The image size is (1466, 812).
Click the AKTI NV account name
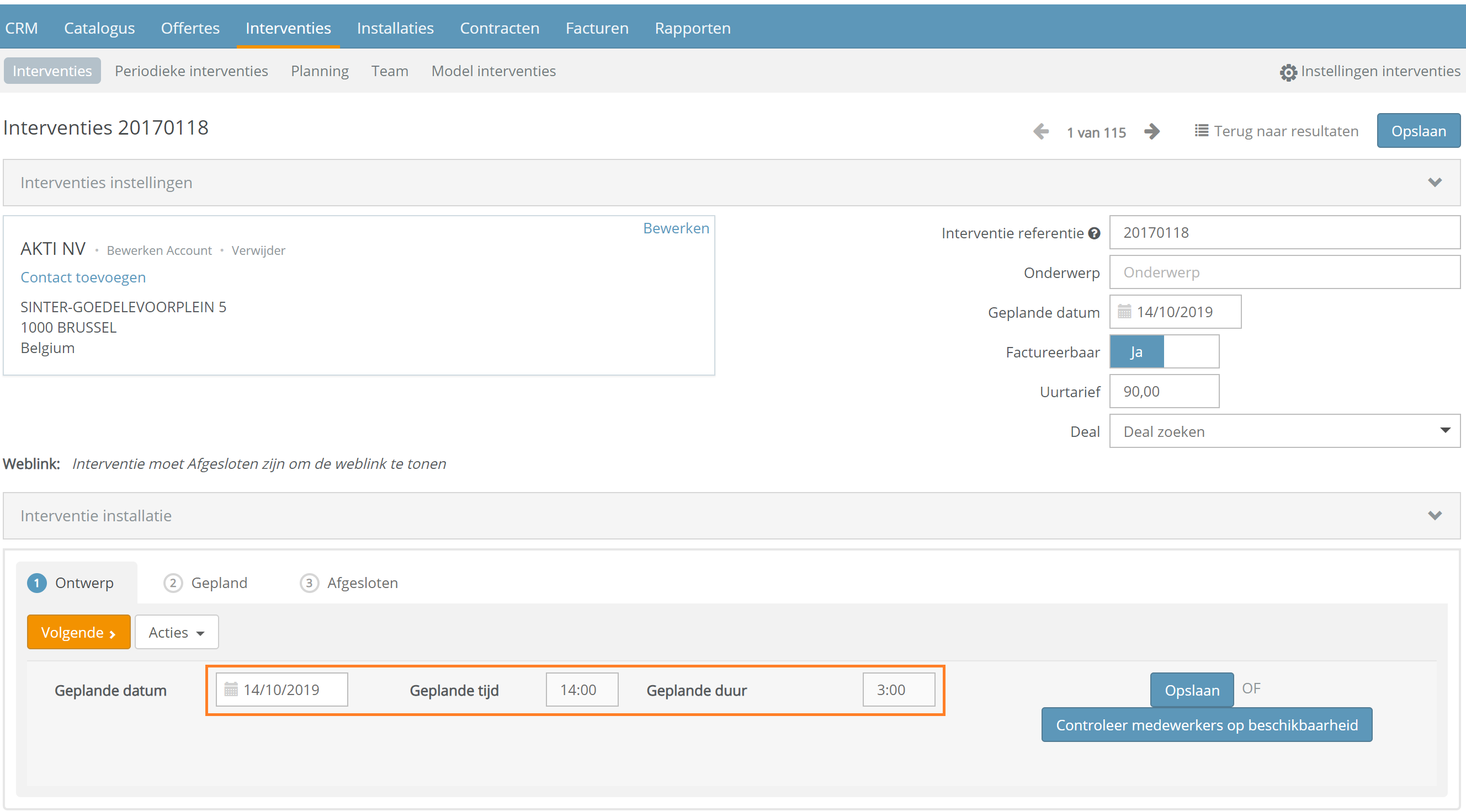pos(53,249)
